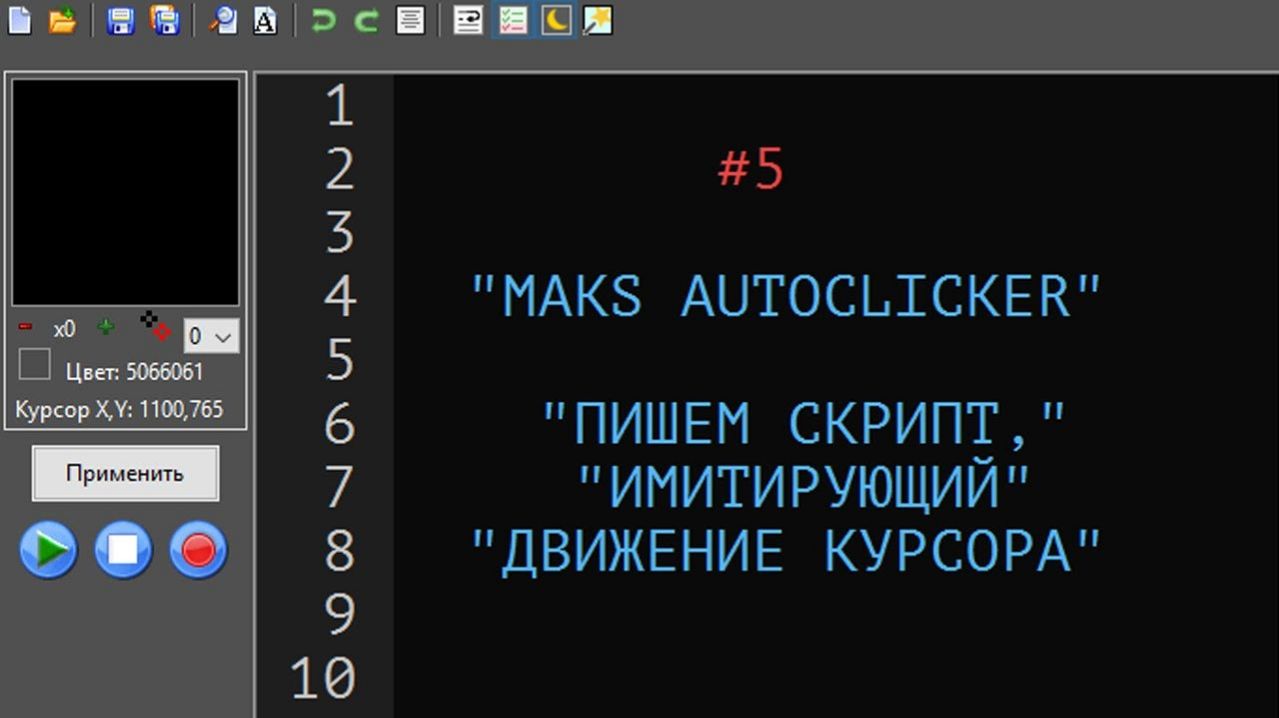Click line number 3 in gutter
Viewport: 1279px width, 718px height.
[340, 232]
